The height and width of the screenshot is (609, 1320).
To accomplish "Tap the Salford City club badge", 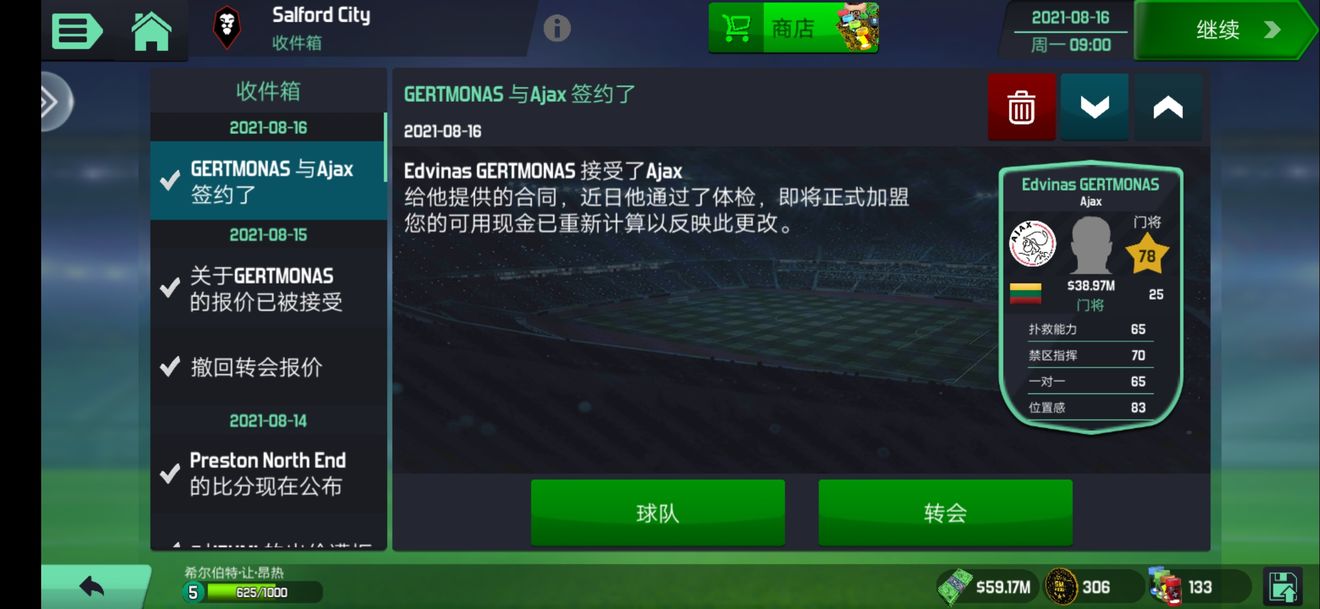I will (227, 28).
